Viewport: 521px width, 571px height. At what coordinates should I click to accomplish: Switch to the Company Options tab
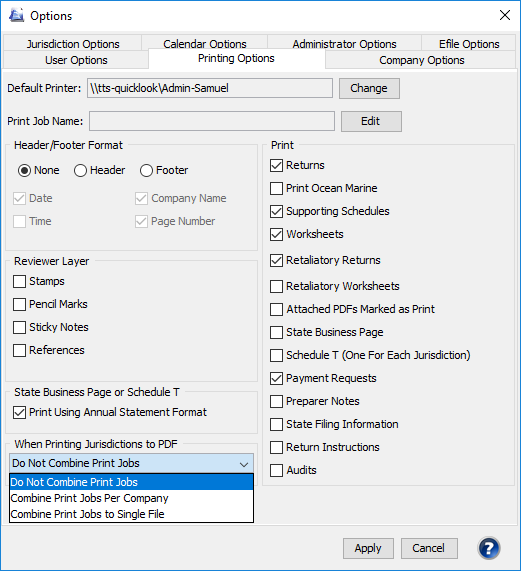click(x=421, y=60)
